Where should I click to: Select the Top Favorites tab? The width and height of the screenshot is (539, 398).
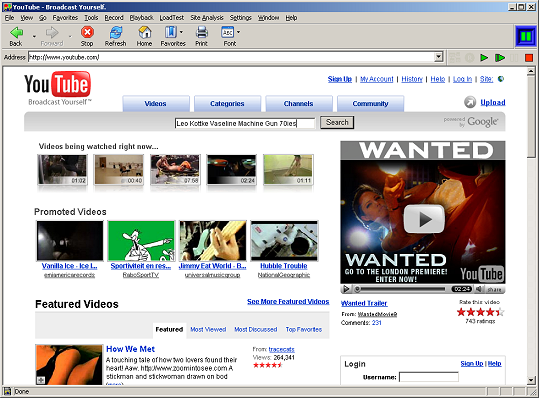pyautogui.click(x=304, y=329)
